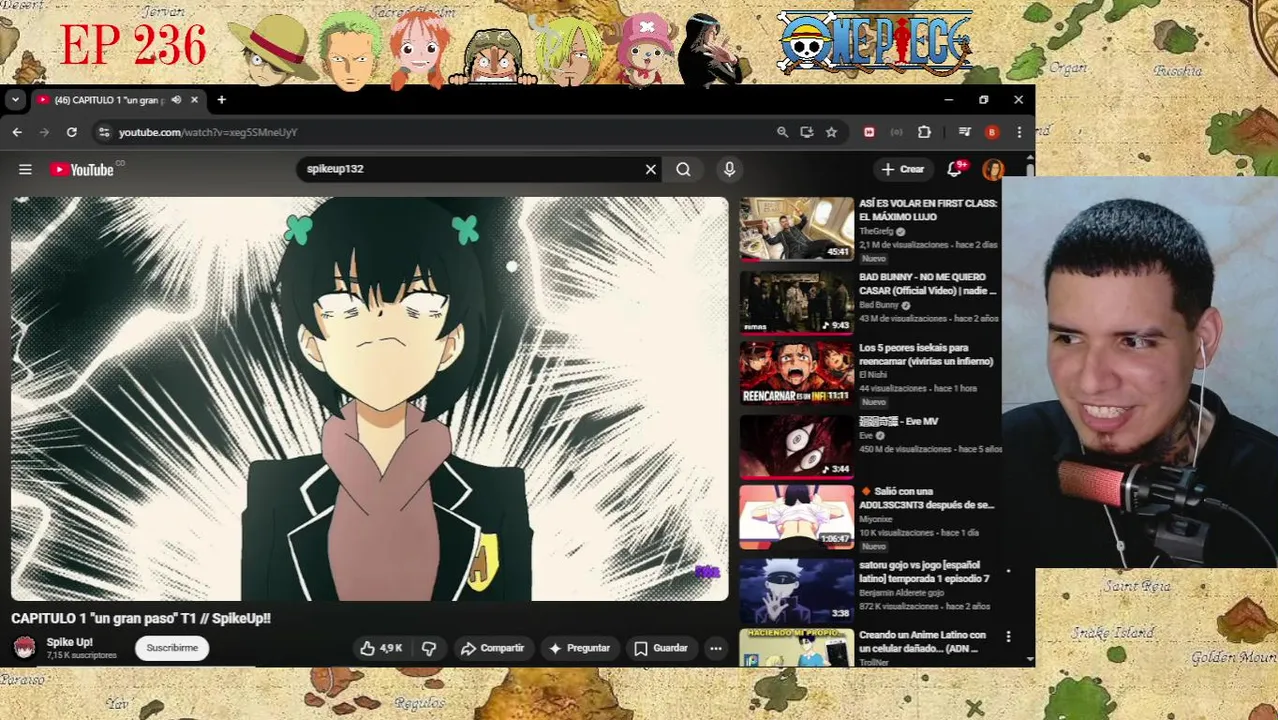Open the greyed-out broadcast extension icon
Viewport: 1278px width, 720px height.
[x=897, y=132]
